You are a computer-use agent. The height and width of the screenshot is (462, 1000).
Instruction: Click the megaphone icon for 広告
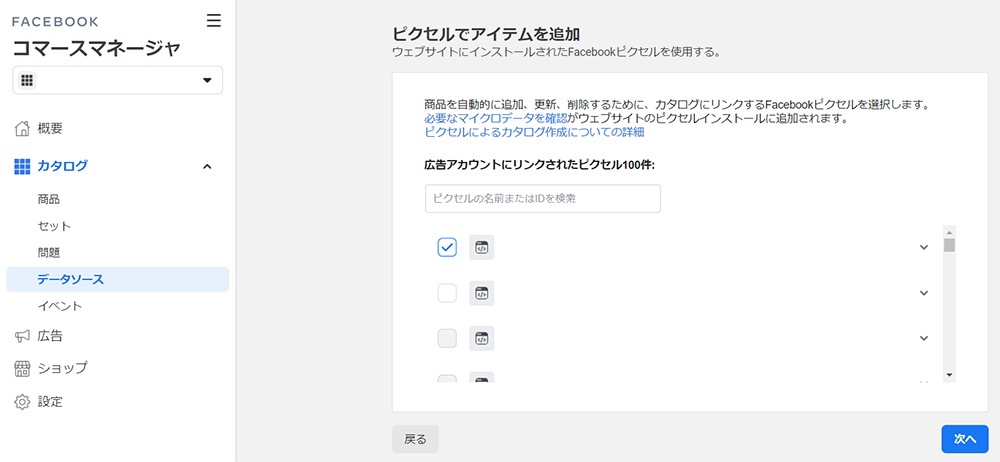tap(22, 336)
